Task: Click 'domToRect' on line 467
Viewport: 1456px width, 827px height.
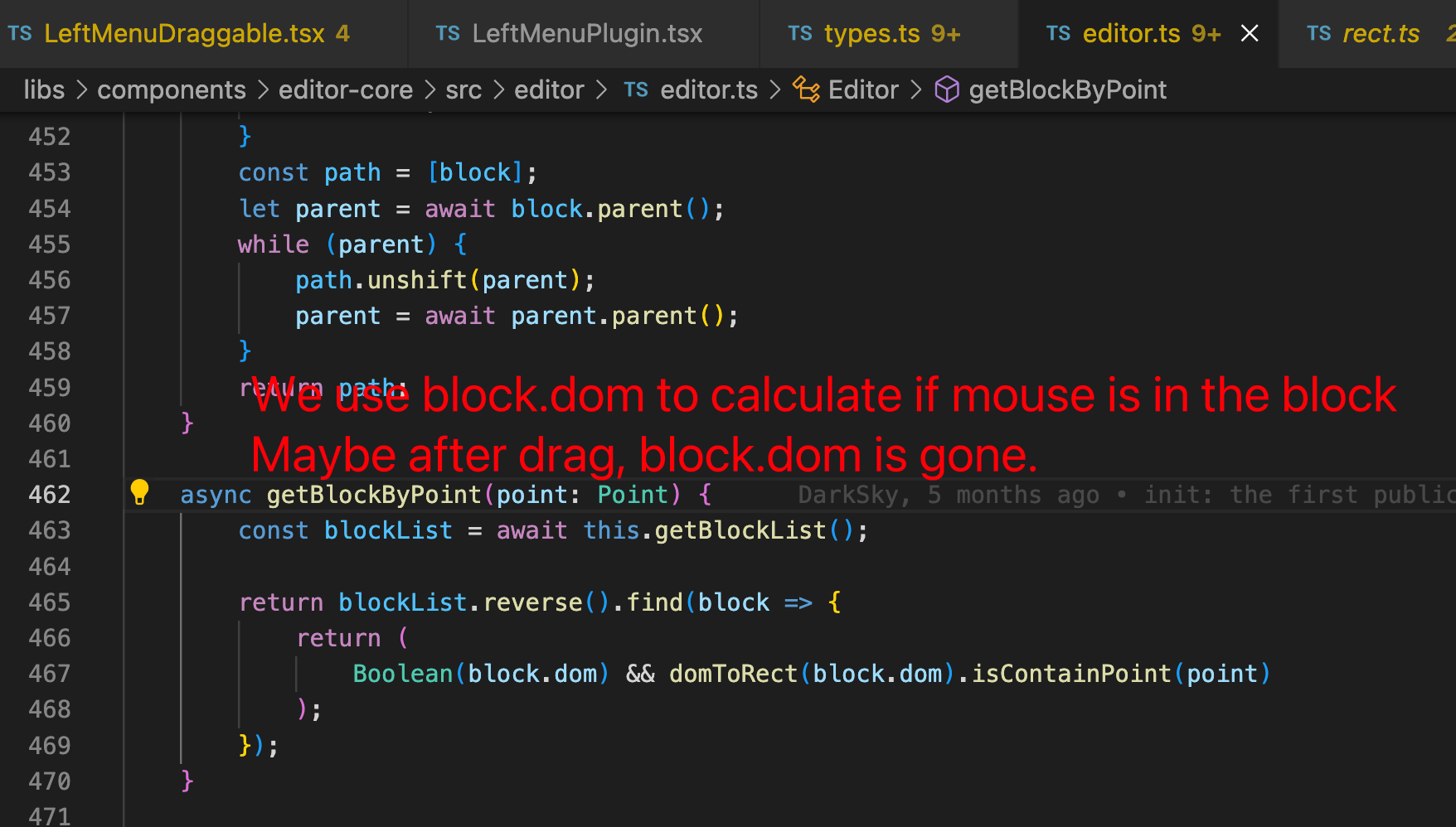Action: pyautogui.click(x=733, y=674)
